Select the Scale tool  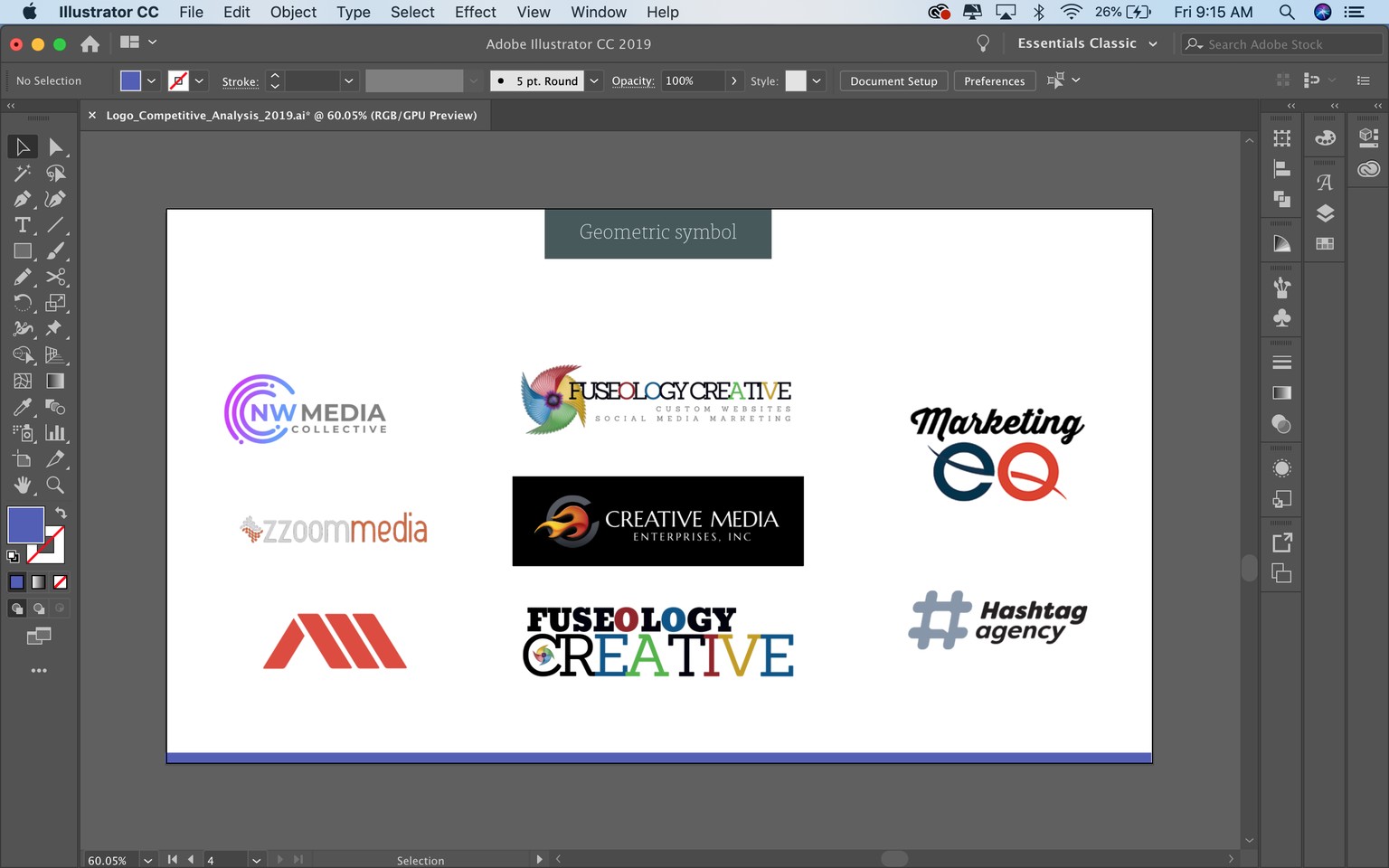(55, 303)
